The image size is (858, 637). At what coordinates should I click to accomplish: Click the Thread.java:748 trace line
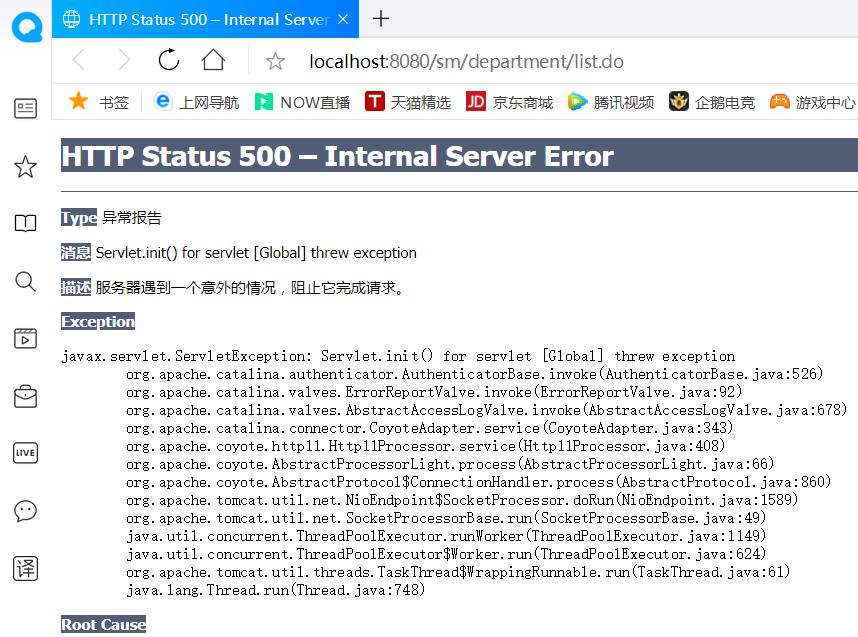click(x=275, y=590)
